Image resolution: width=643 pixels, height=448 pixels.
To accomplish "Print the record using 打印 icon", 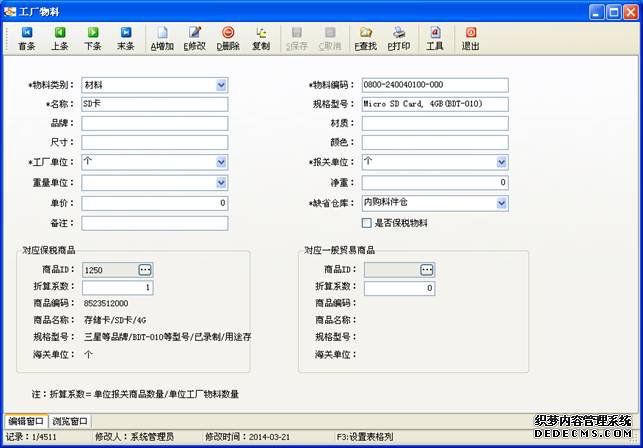I will pos(399,38).
